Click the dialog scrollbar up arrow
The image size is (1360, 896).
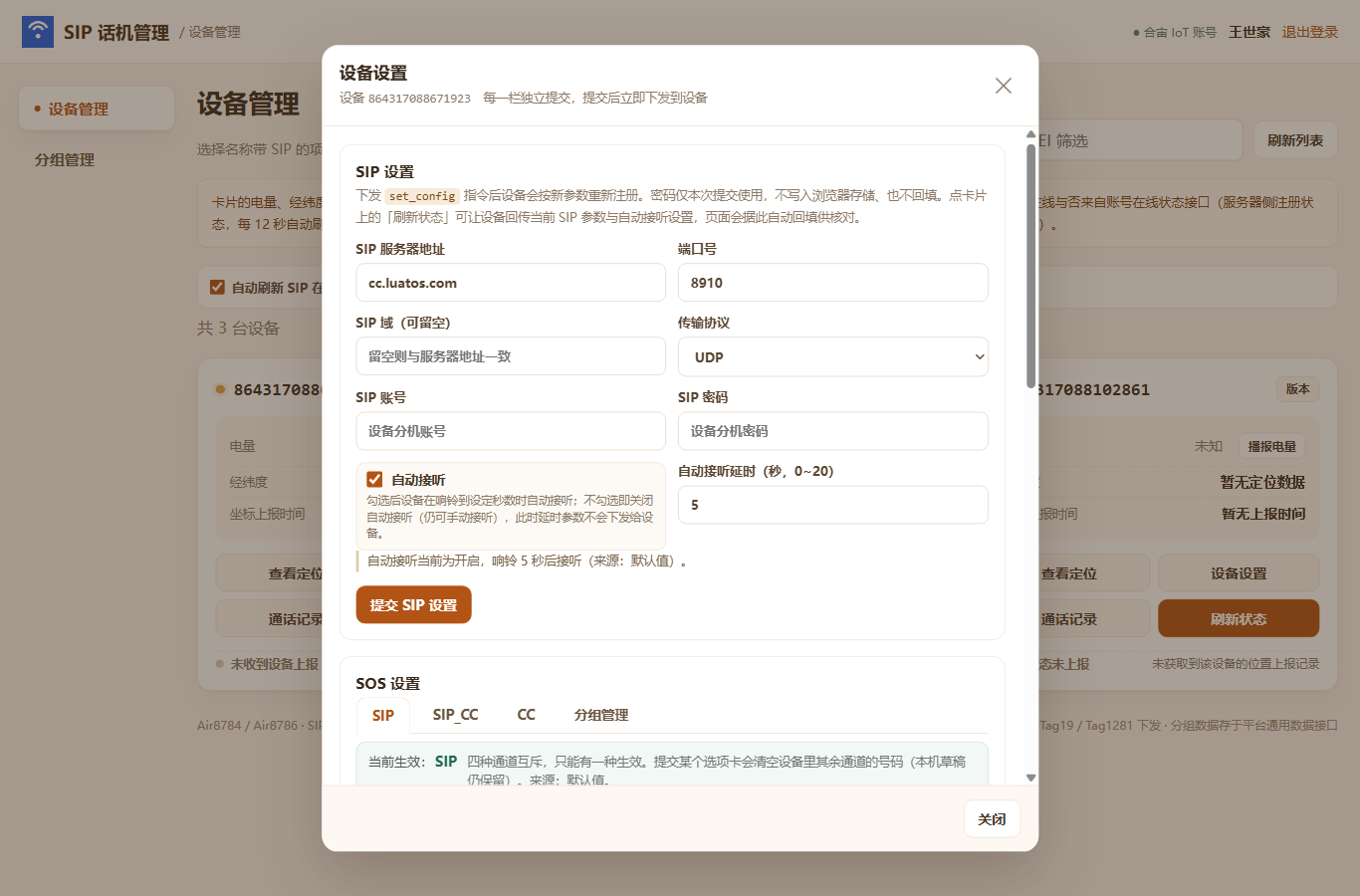pos(1030,133)
